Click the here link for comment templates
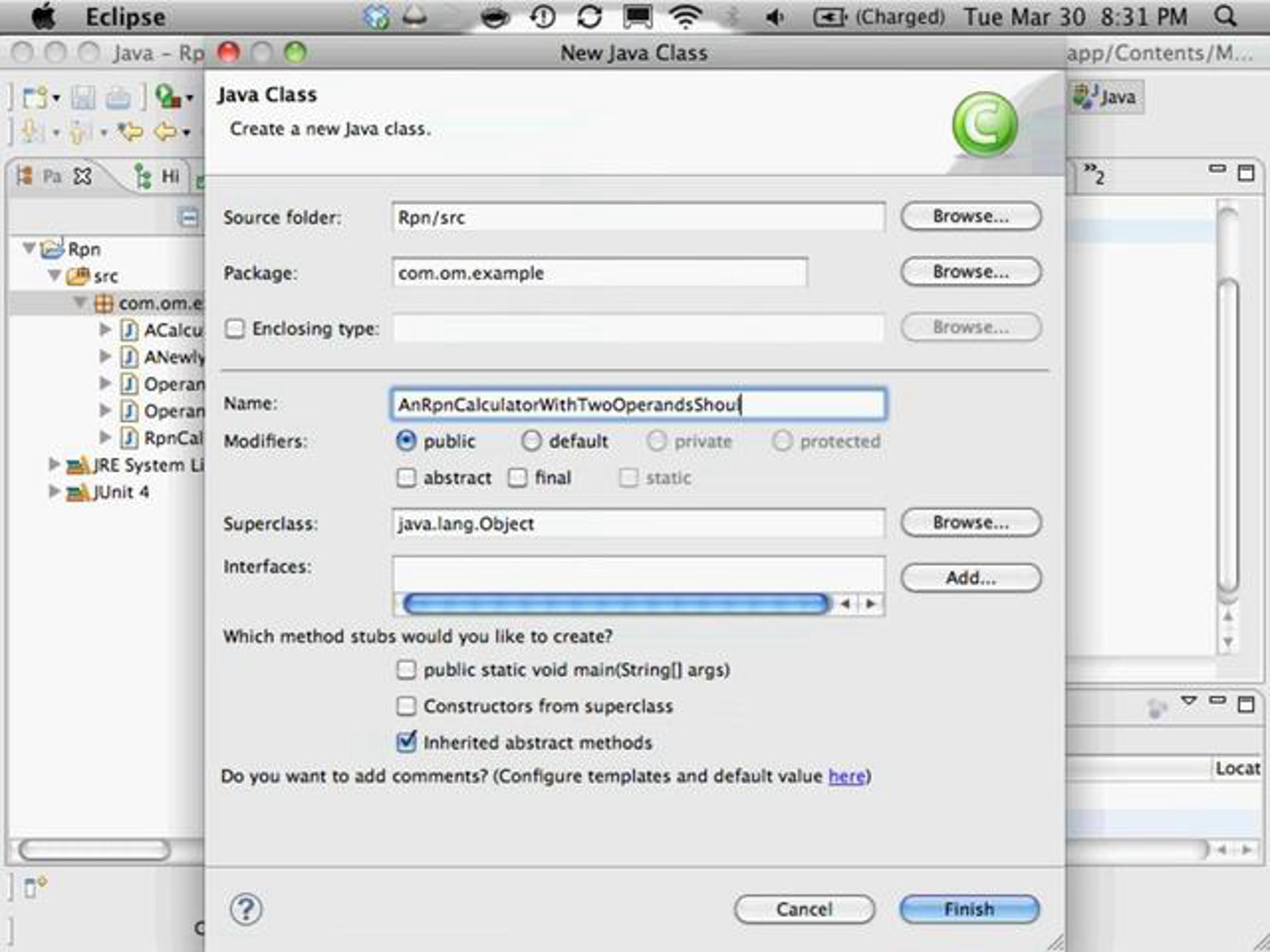1270x952 pixels. tap(847, 776)
